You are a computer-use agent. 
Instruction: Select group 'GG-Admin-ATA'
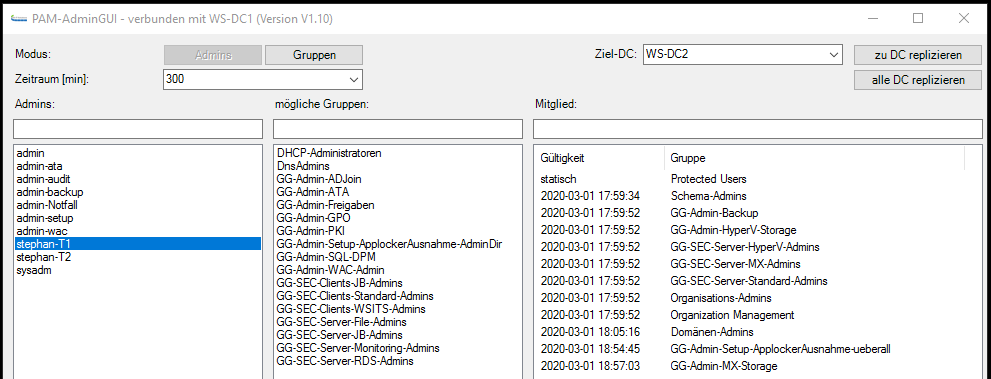point(398,192)
